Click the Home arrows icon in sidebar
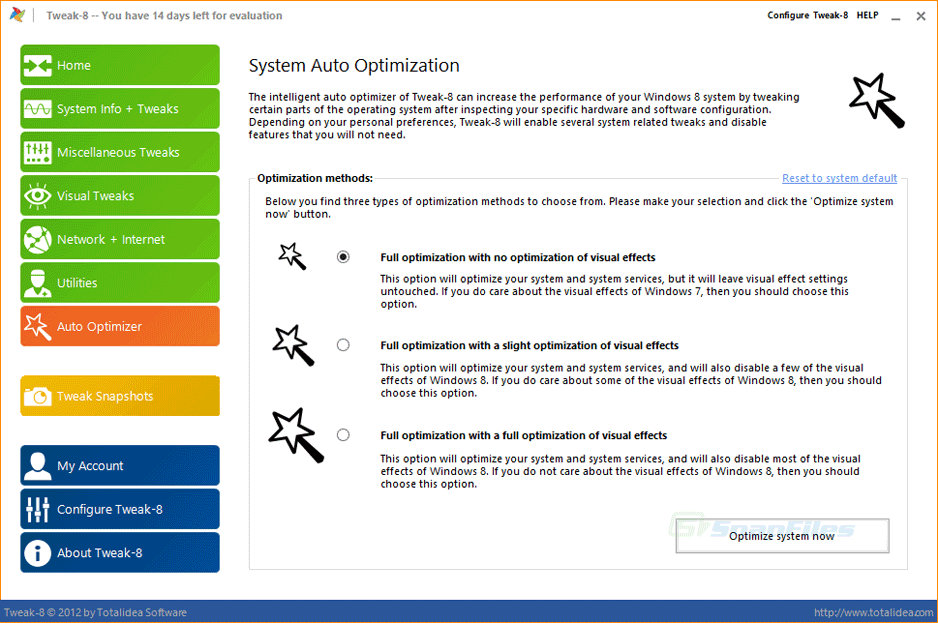The image size is (938, 623). click(38, 65)
